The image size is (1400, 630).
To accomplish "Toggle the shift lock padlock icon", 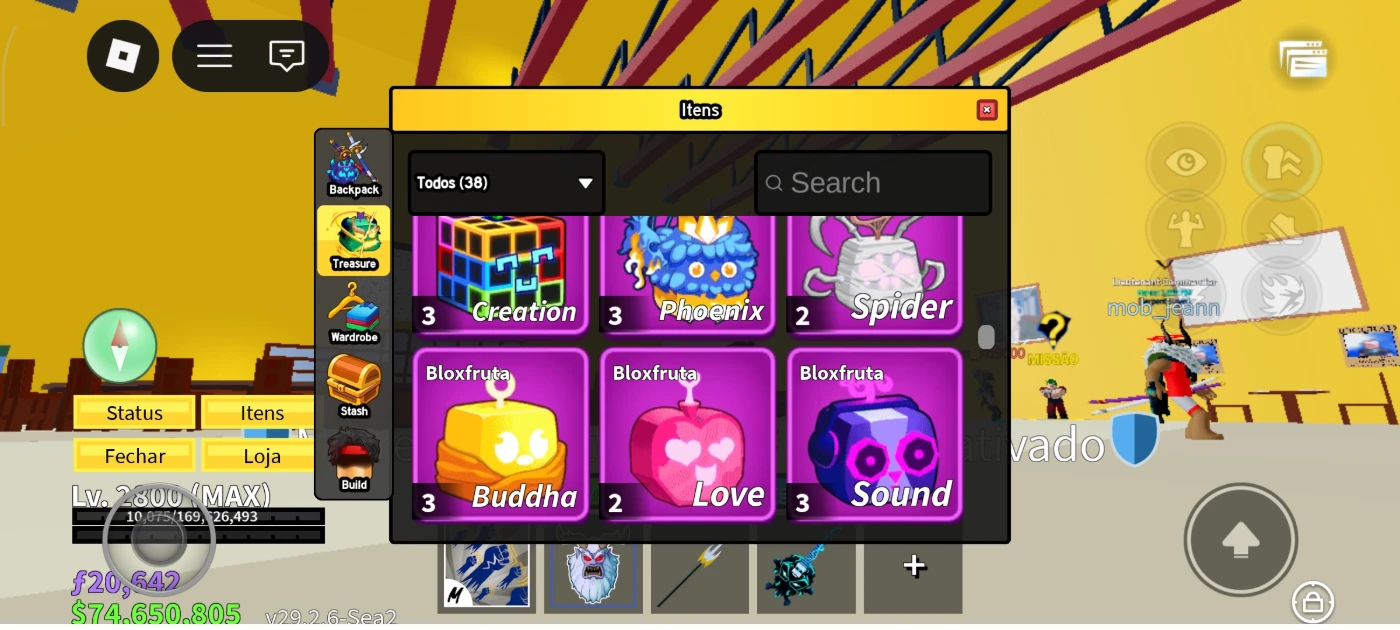I will [x=1313, y=602].
